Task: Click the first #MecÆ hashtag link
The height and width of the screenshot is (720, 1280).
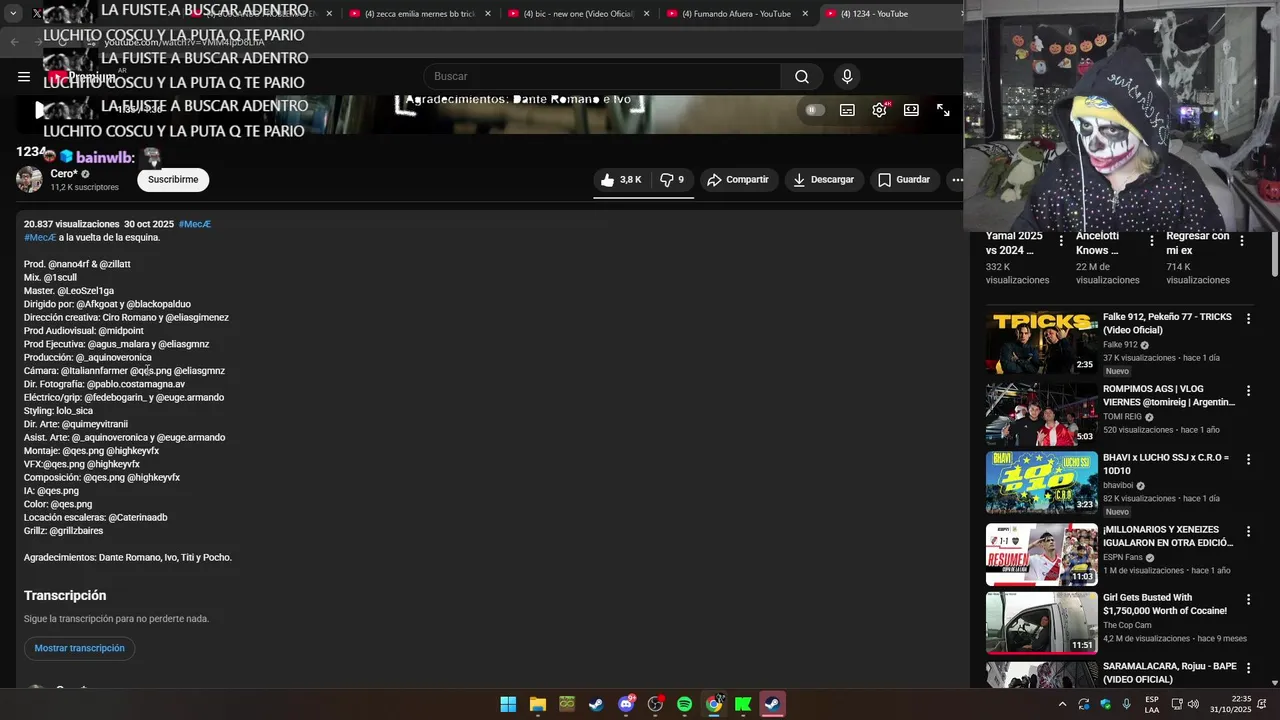Action: (194, 224)
